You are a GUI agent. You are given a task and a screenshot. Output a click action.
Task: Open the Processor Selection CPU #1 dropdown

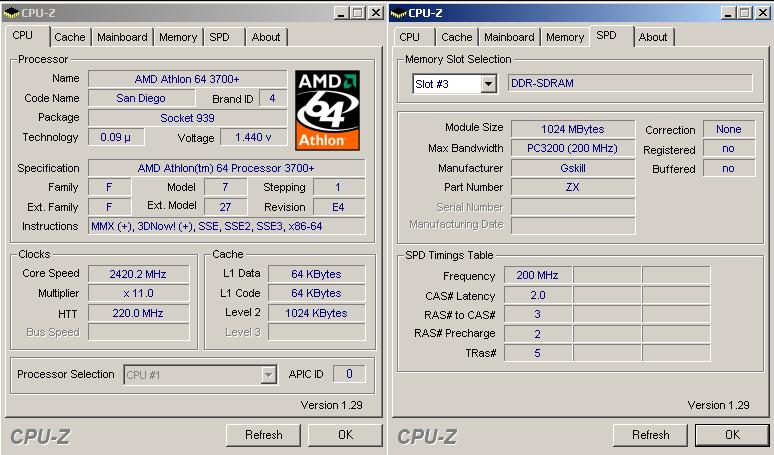pos(268,375)
